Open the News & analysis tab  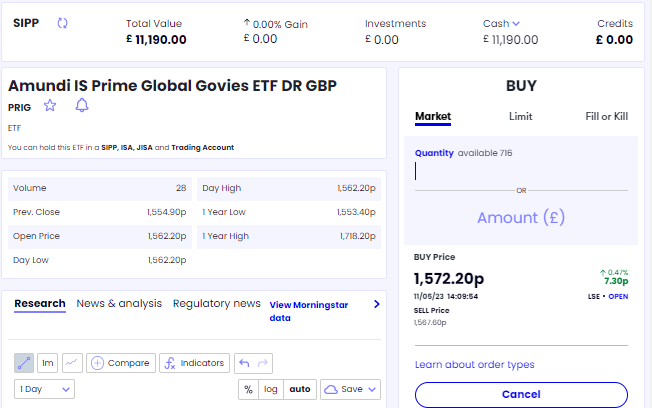pyautogui.click(x=119, y=304)
